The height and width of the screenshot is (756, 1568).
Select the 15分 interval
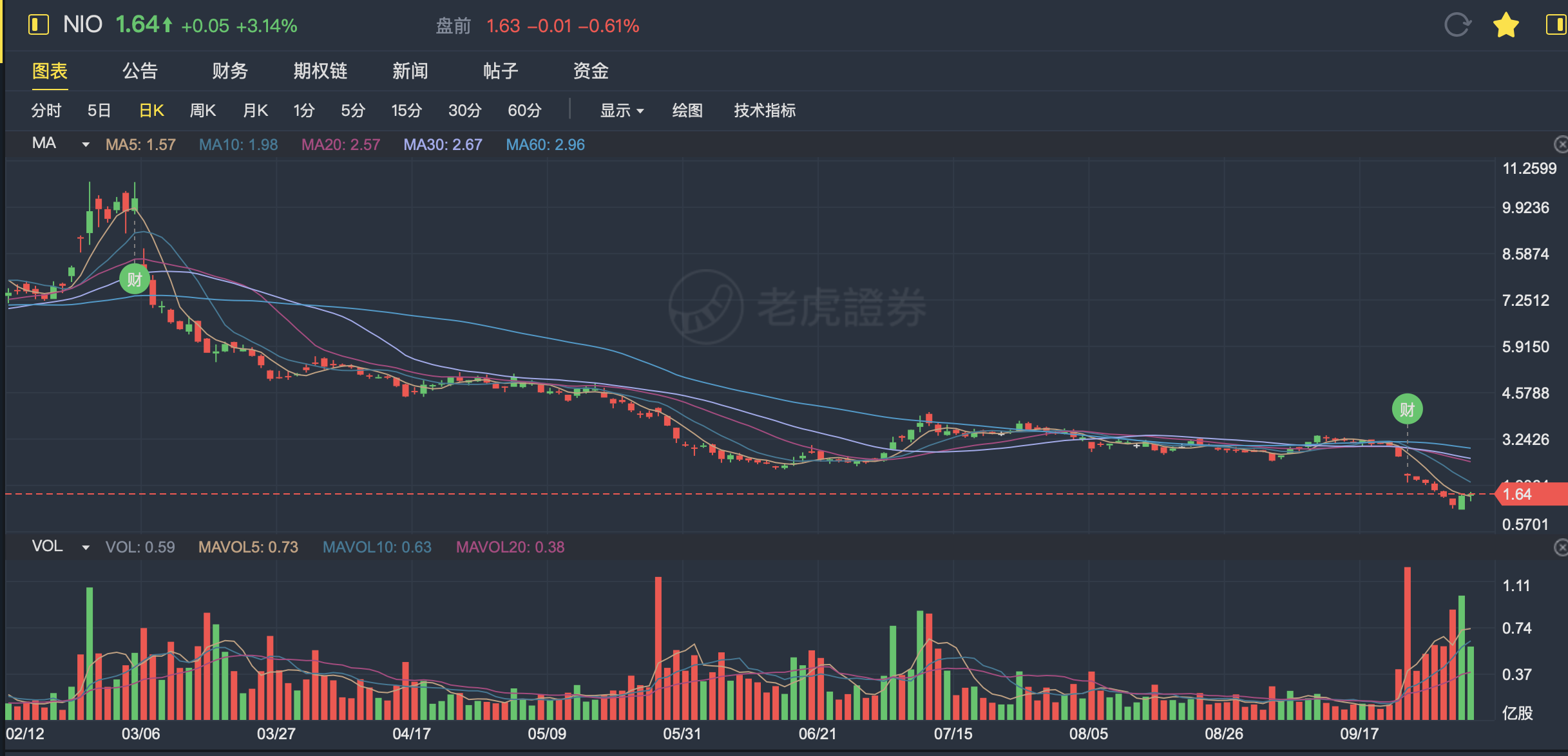click(x=406, y=111)
